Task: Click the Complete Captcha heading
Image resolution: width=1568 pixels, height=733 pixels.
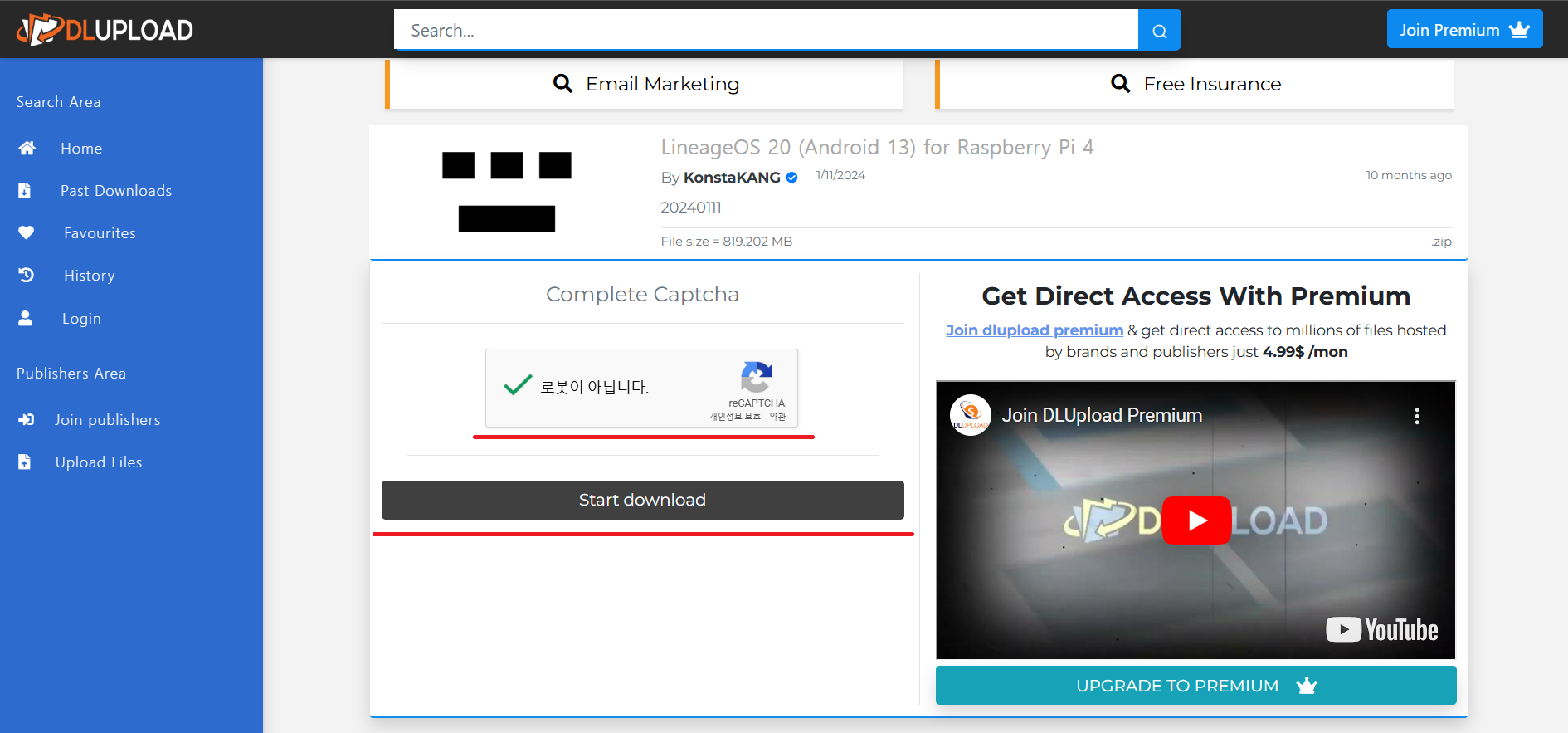Action: coord(642,295)
